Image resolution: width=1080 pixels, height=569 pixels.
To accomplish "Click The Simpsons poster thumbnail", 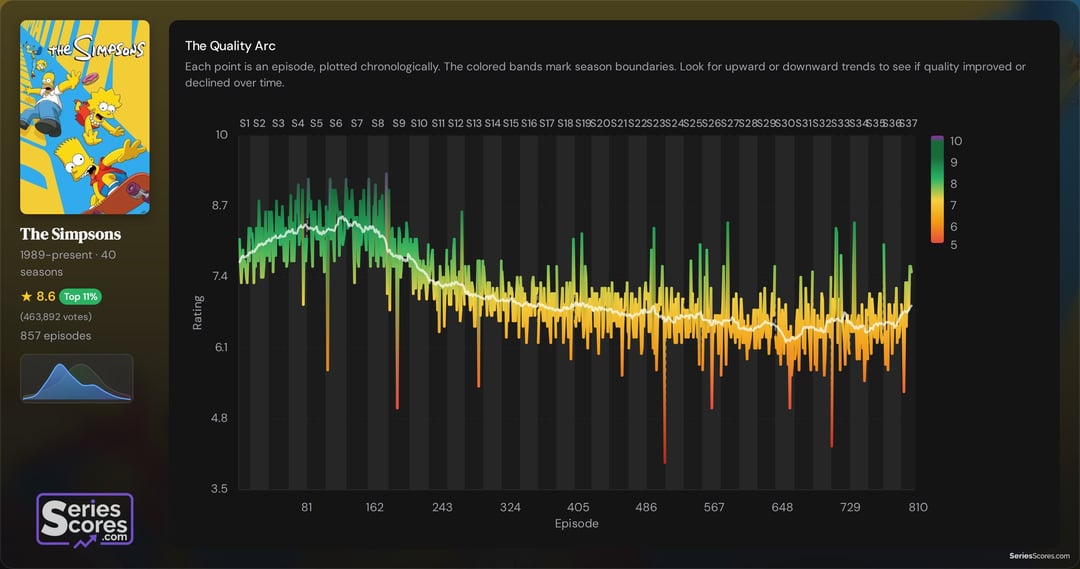I will coord(85,117).
